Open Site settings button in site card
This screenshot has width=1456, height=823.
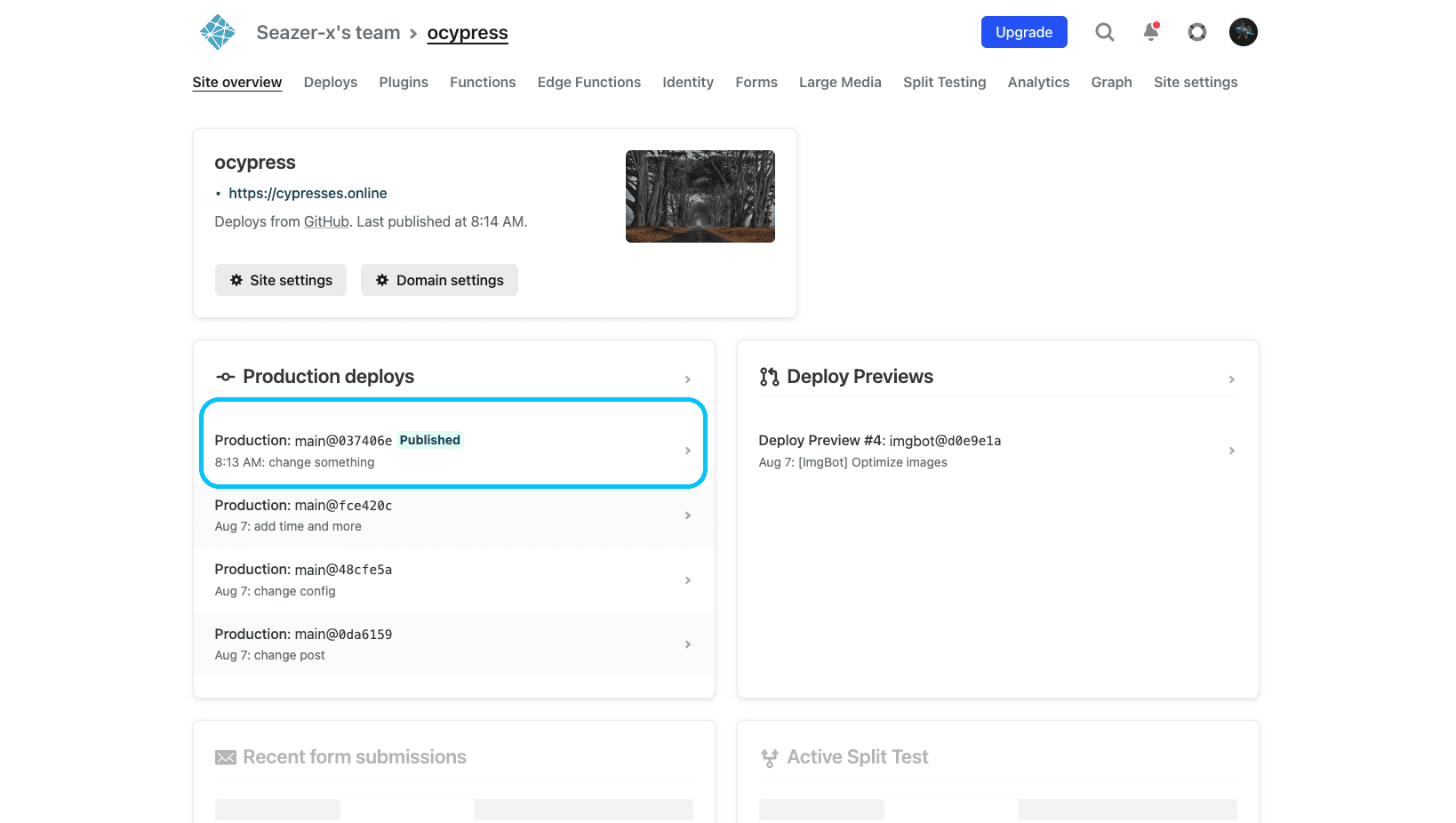[281, 280]
